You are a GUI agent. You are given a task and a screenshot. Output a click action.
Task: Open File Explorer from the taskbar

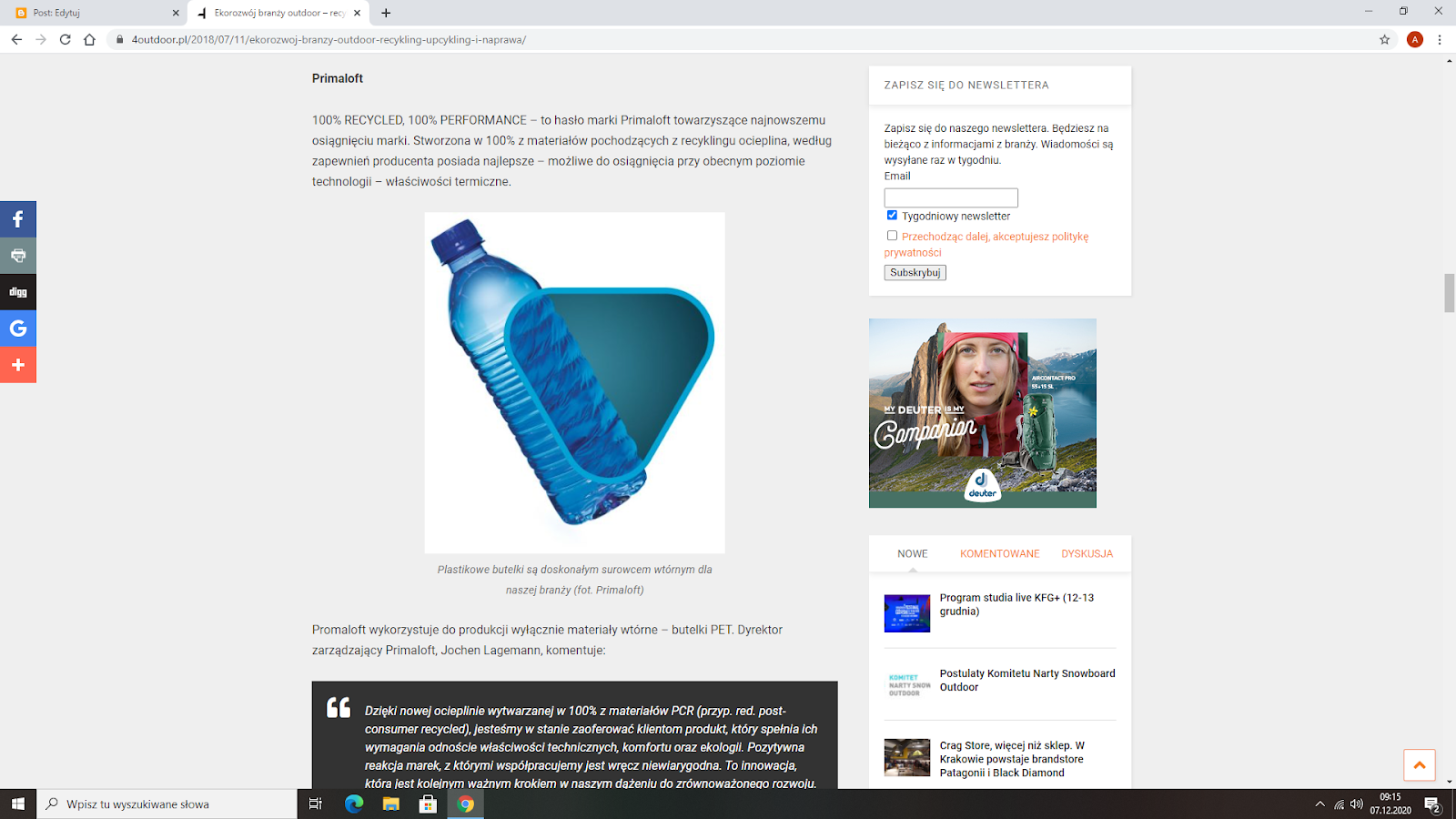click(x=391, y=804)
